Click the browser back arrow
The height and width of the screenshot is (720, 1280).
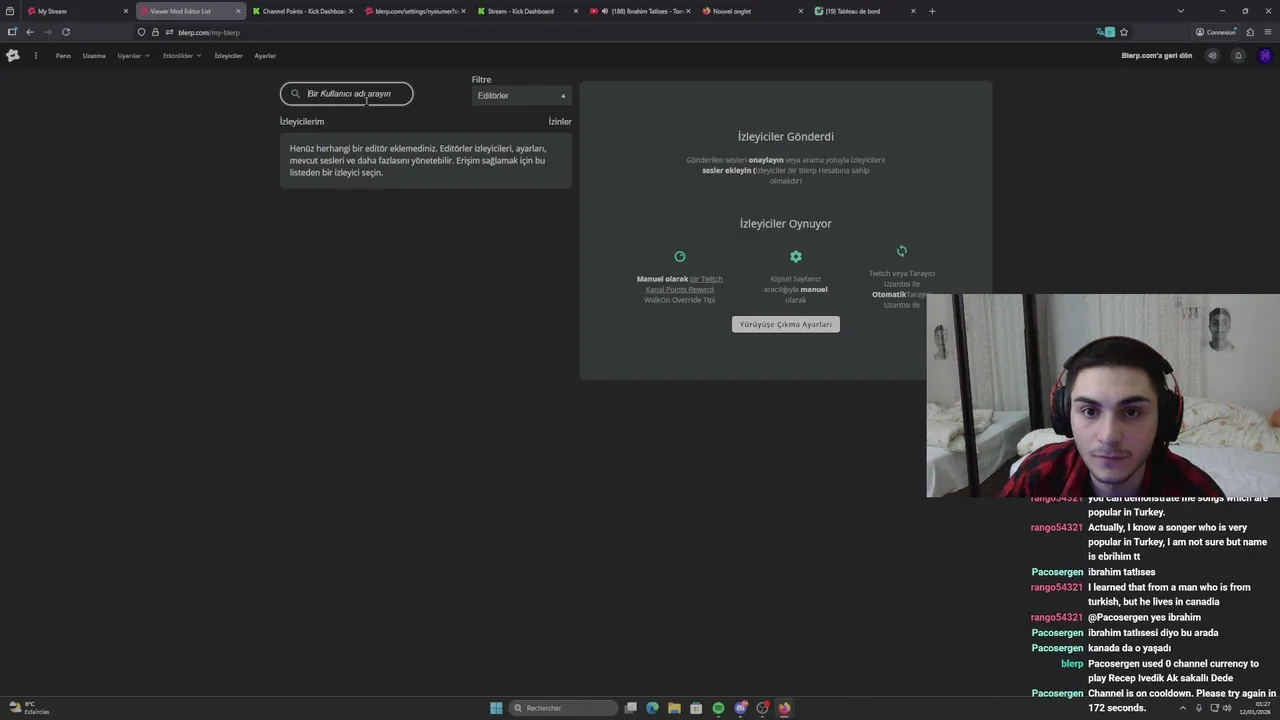pyautogui.click(x=30, y=32)
